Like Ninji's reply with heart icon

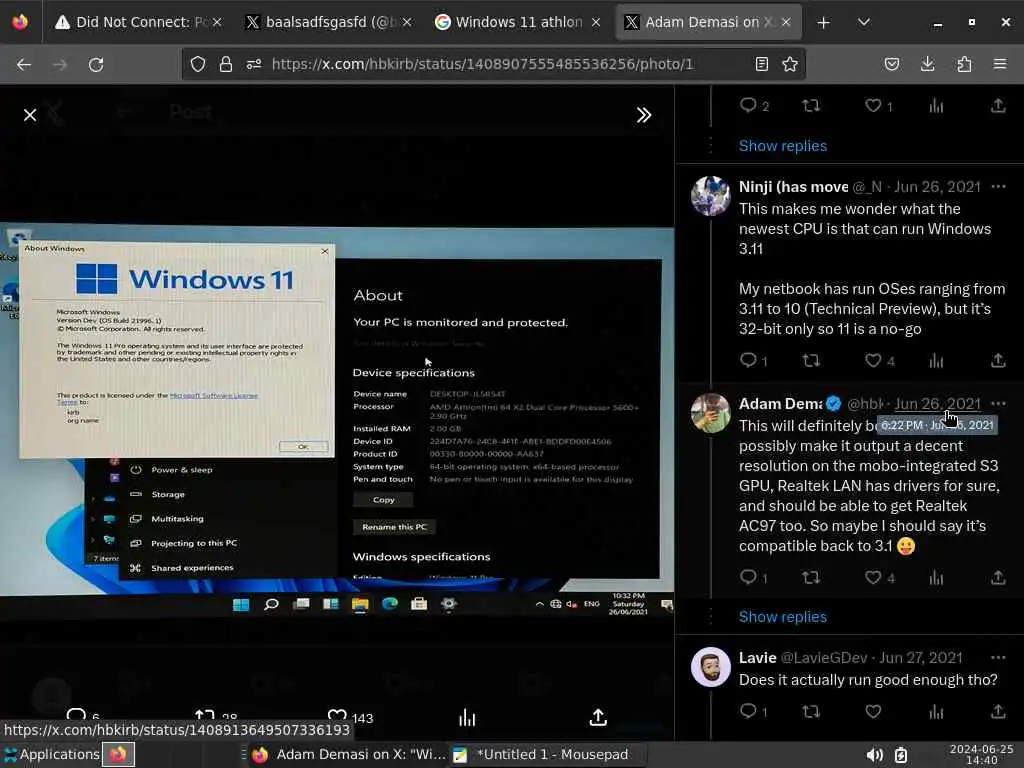click(x=873, y=360)
